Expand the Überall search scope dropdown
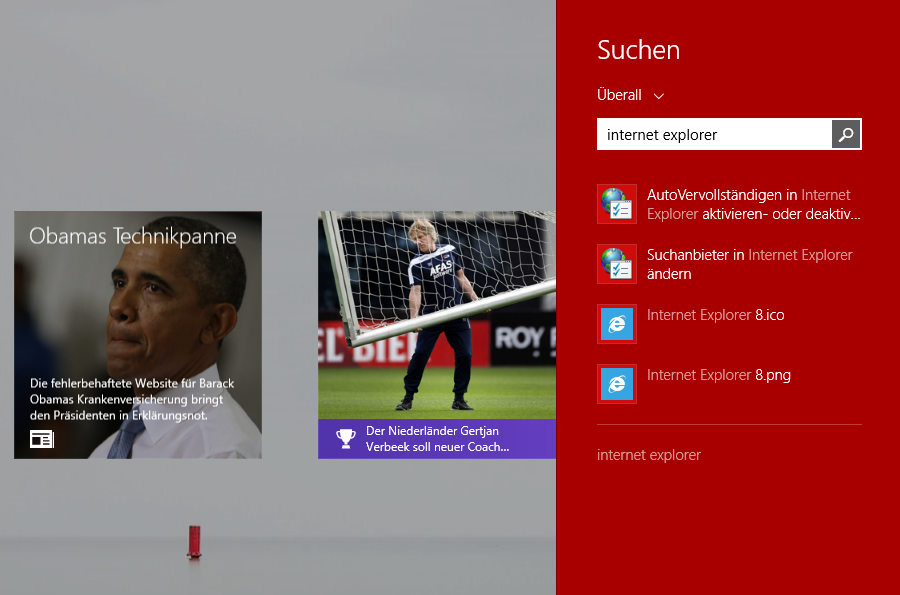 (630, 95)
